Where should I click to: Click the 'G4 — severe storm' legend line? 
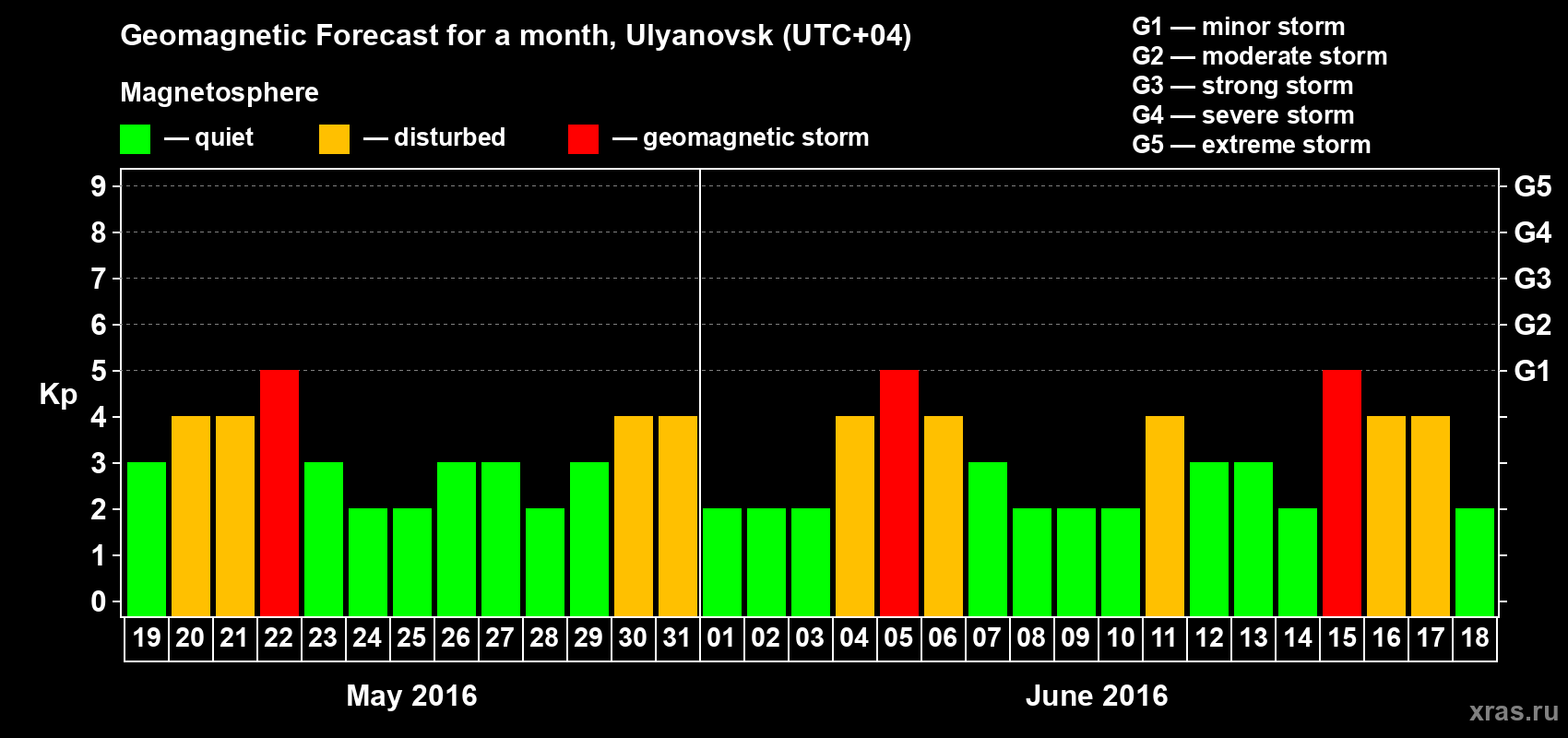[1243, 115]
